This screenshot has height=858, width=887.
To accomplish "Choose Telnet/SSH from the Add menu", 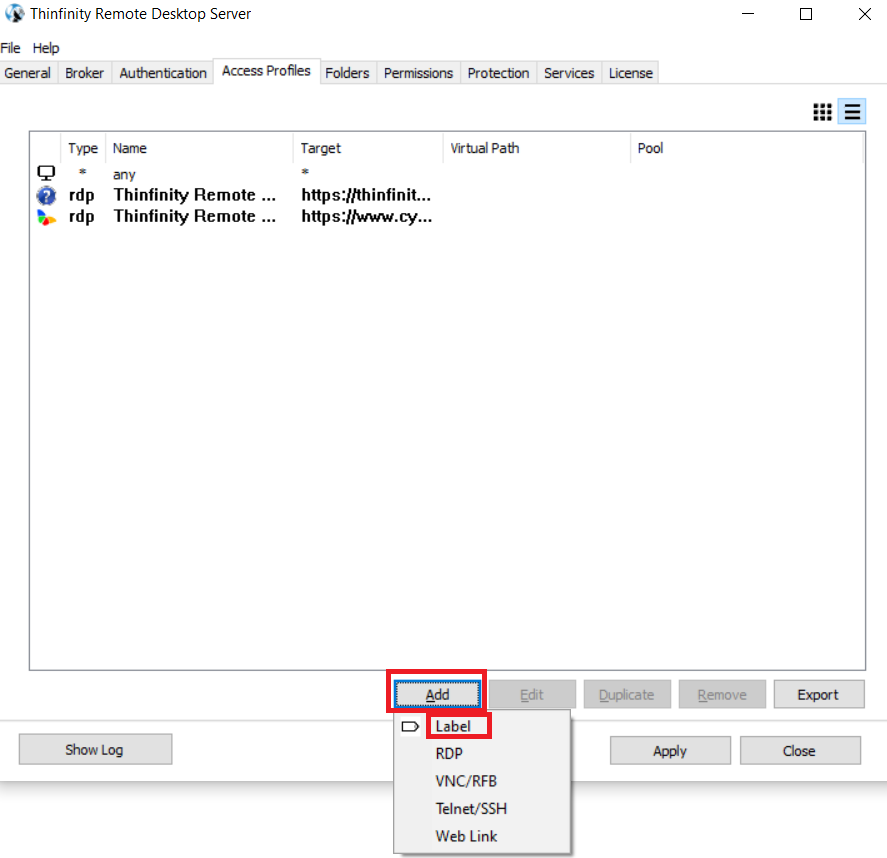I will click(472, 808).
